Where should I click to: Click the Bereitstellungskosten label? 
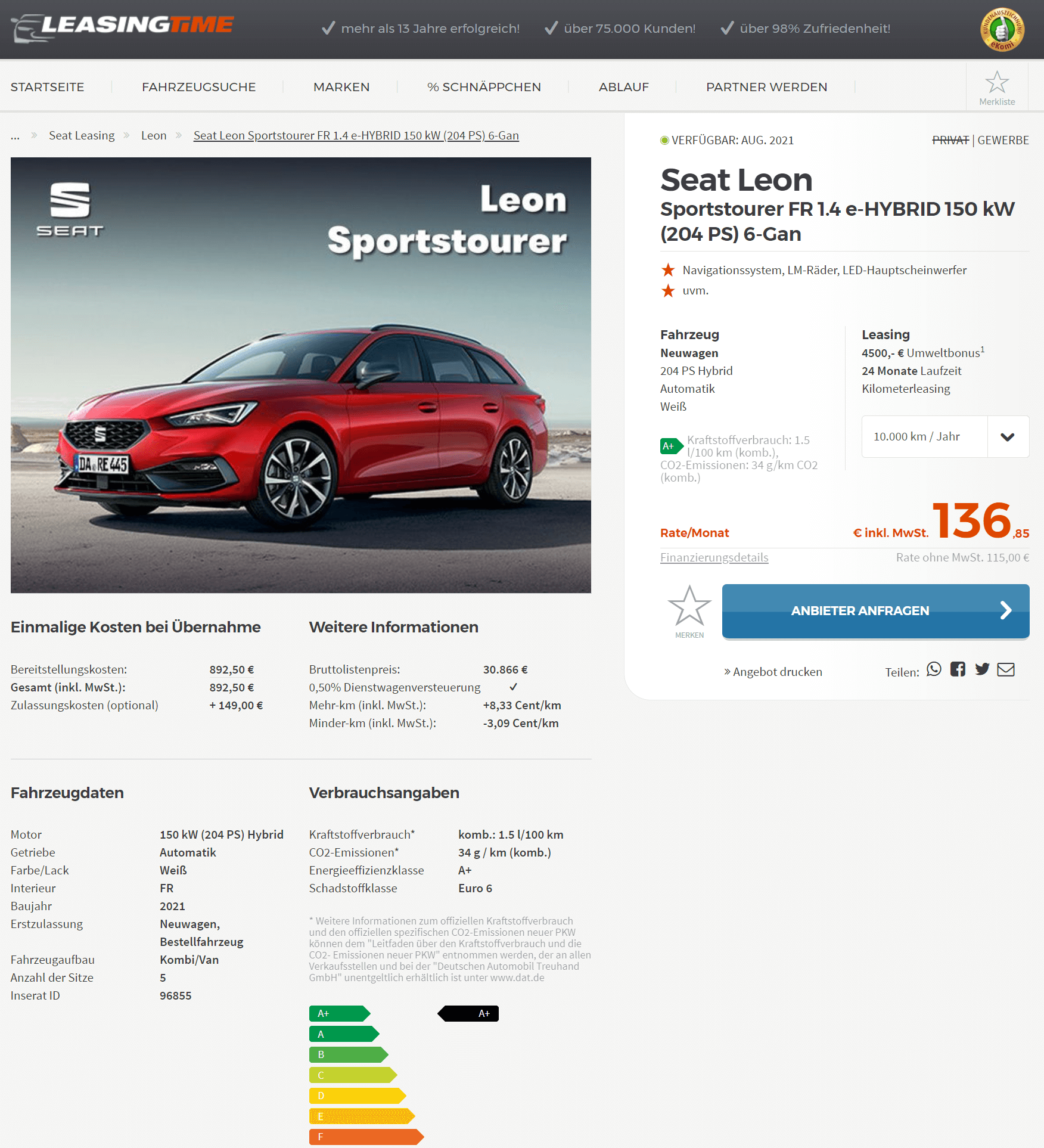[x=69, y=669]
